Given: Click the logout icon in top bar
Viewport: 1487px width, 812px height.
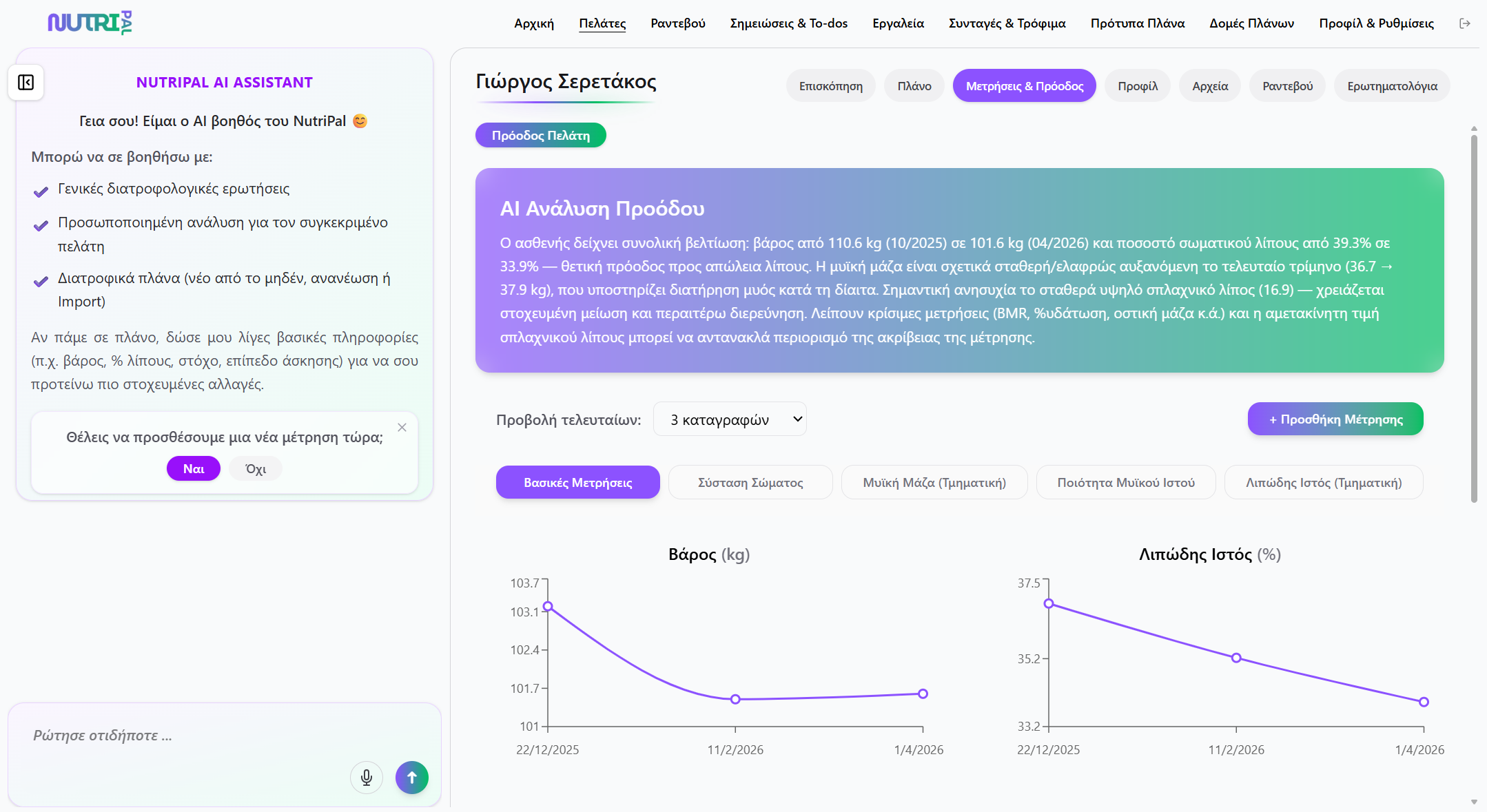Looking at the screenshot, I should (1465, 23).
